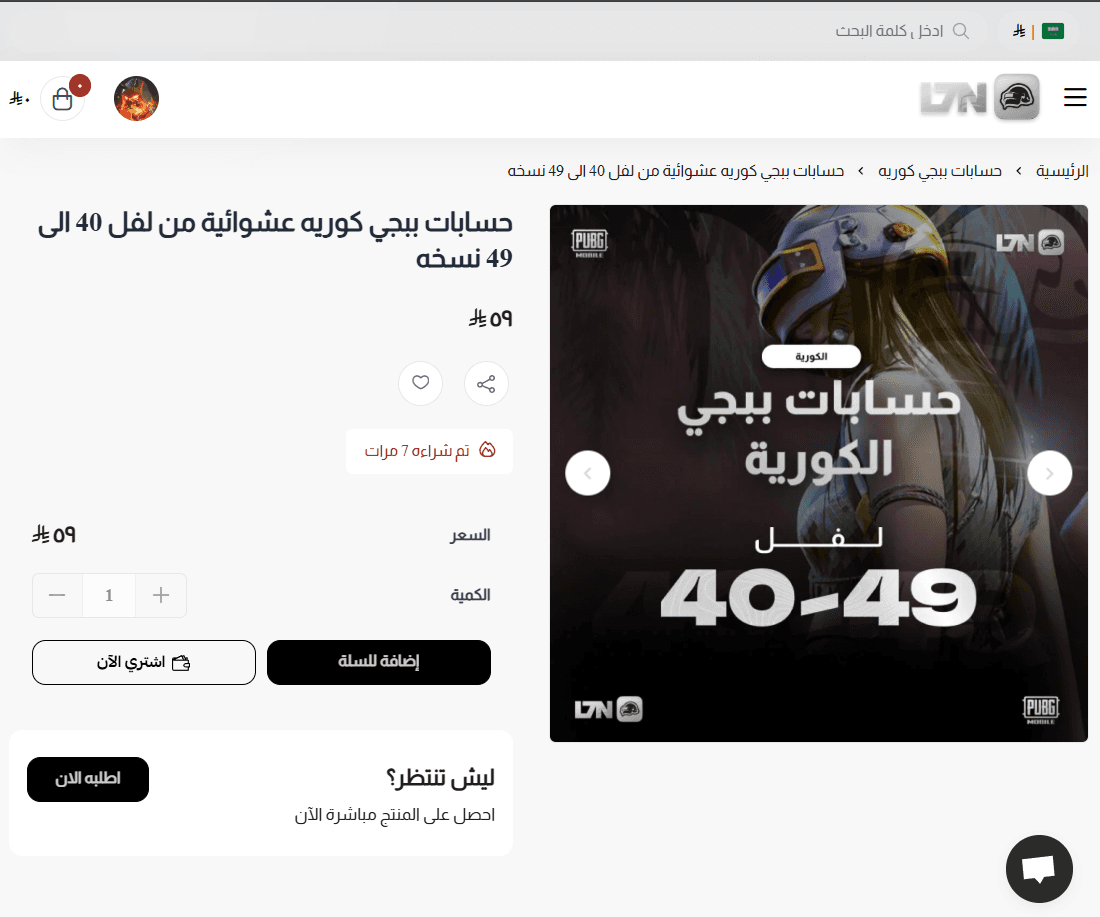The height and width of the screenshot is (917, 1100).
Task: Click إضافة للسلة add to cart button
Action: pyautogui.click(x=379, y=662)
